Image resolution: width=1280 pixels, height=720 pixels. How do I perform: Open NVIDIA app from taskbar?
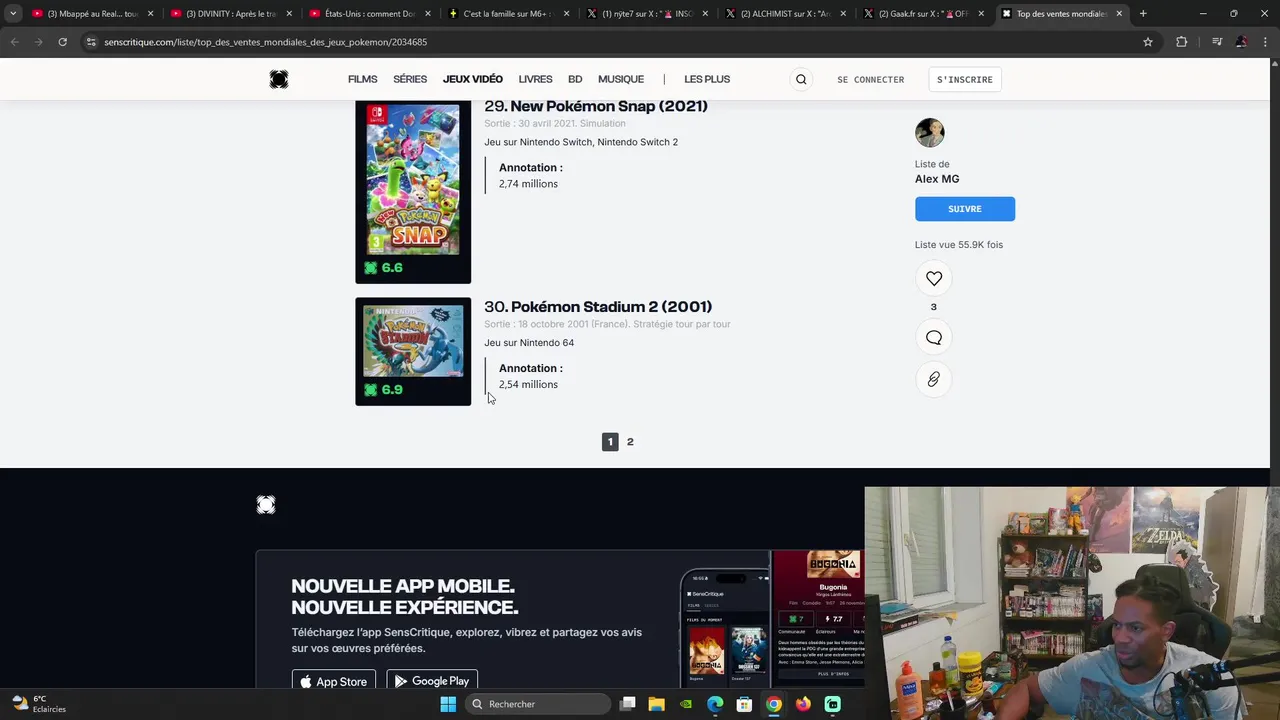[686, 704]
